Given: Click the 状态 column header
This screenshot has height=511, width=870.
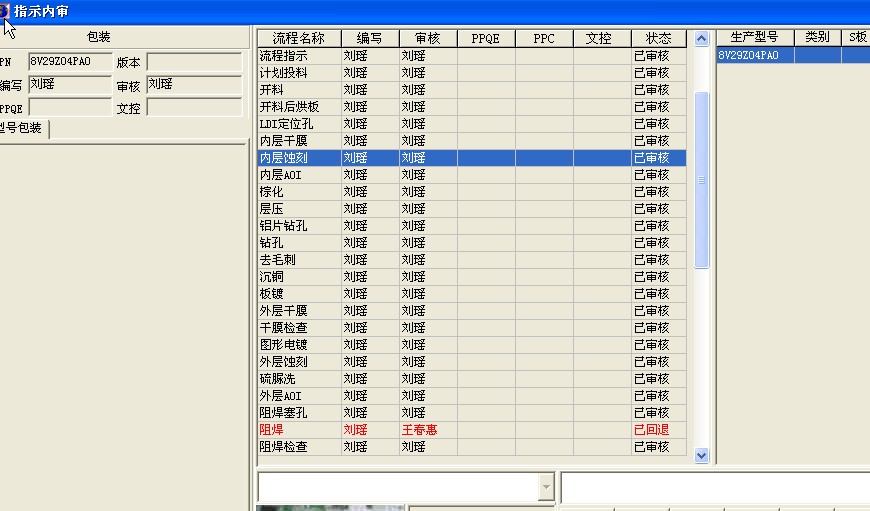Looking at the screenshot, I should [x=659, y=38].
